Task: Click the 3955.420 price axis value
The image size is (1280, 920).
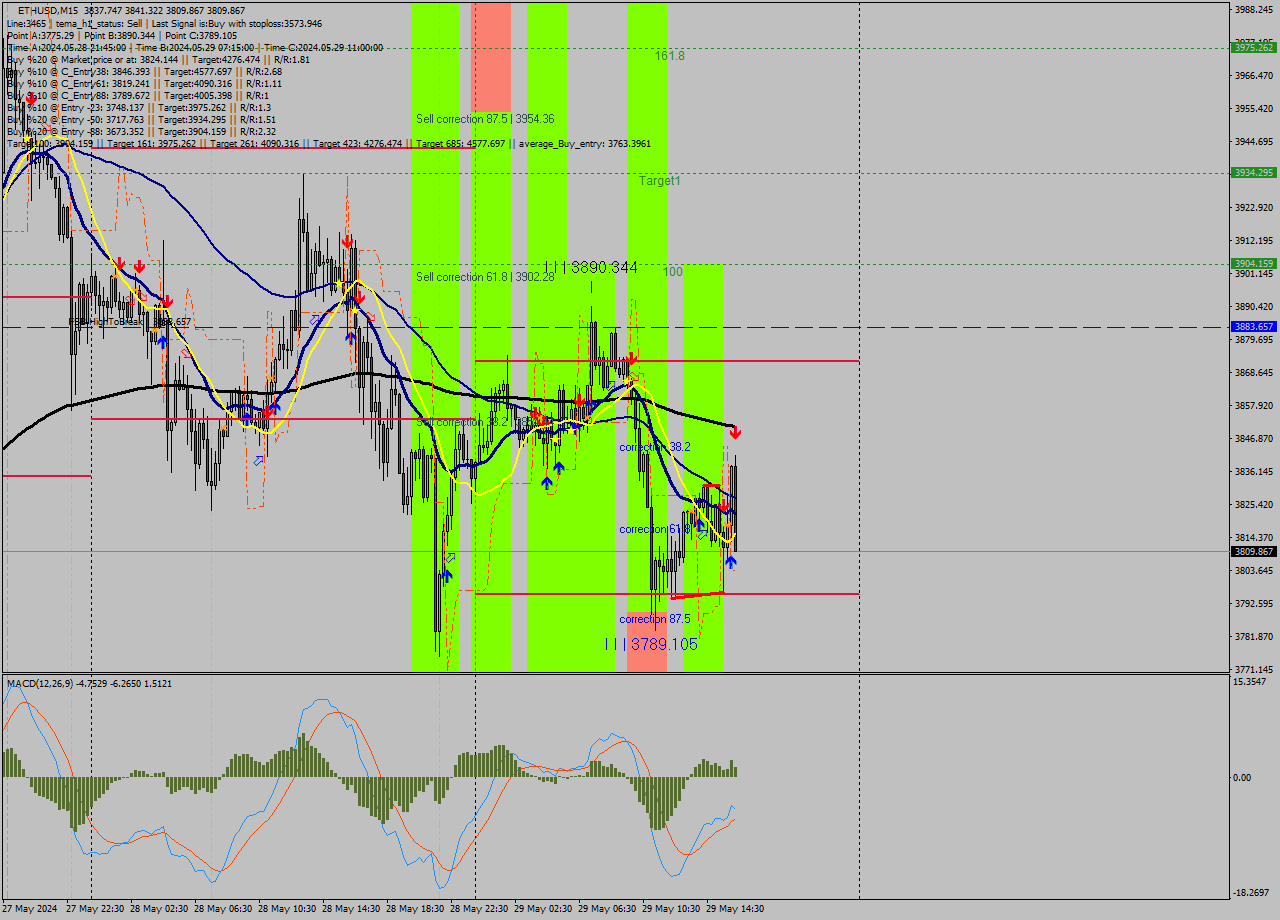Action: coord(1254,109)
